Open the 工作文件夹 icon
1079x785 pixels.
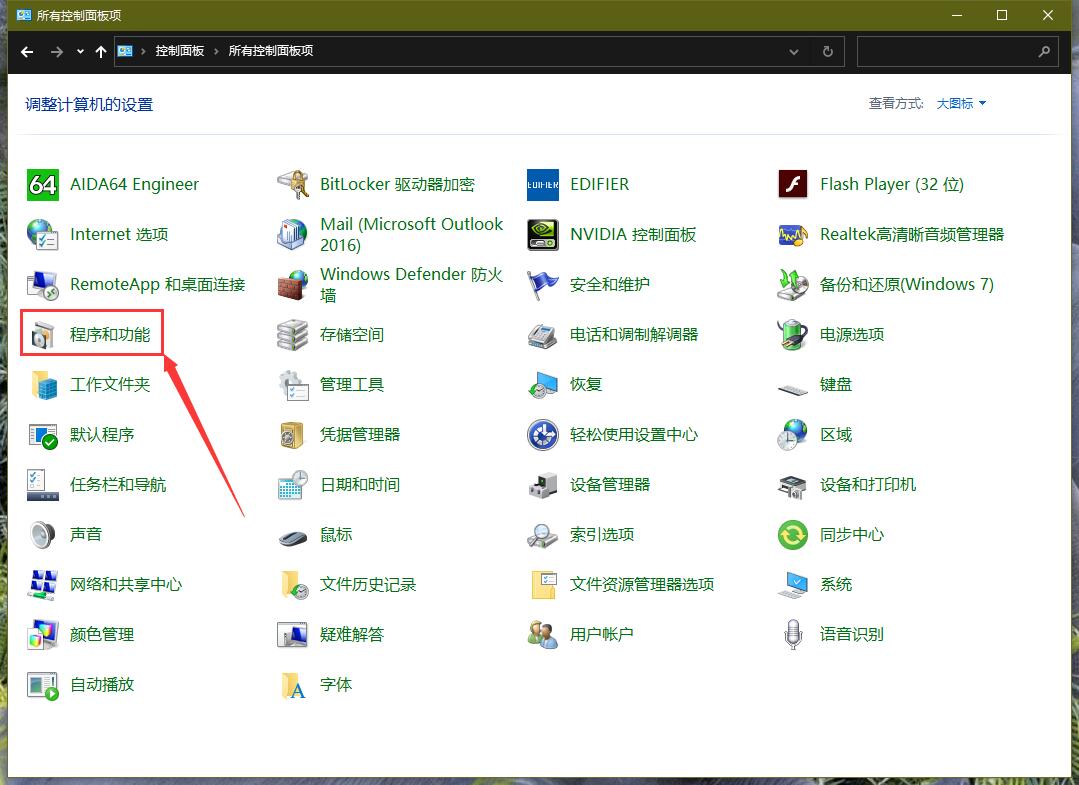tap(43, 385)
